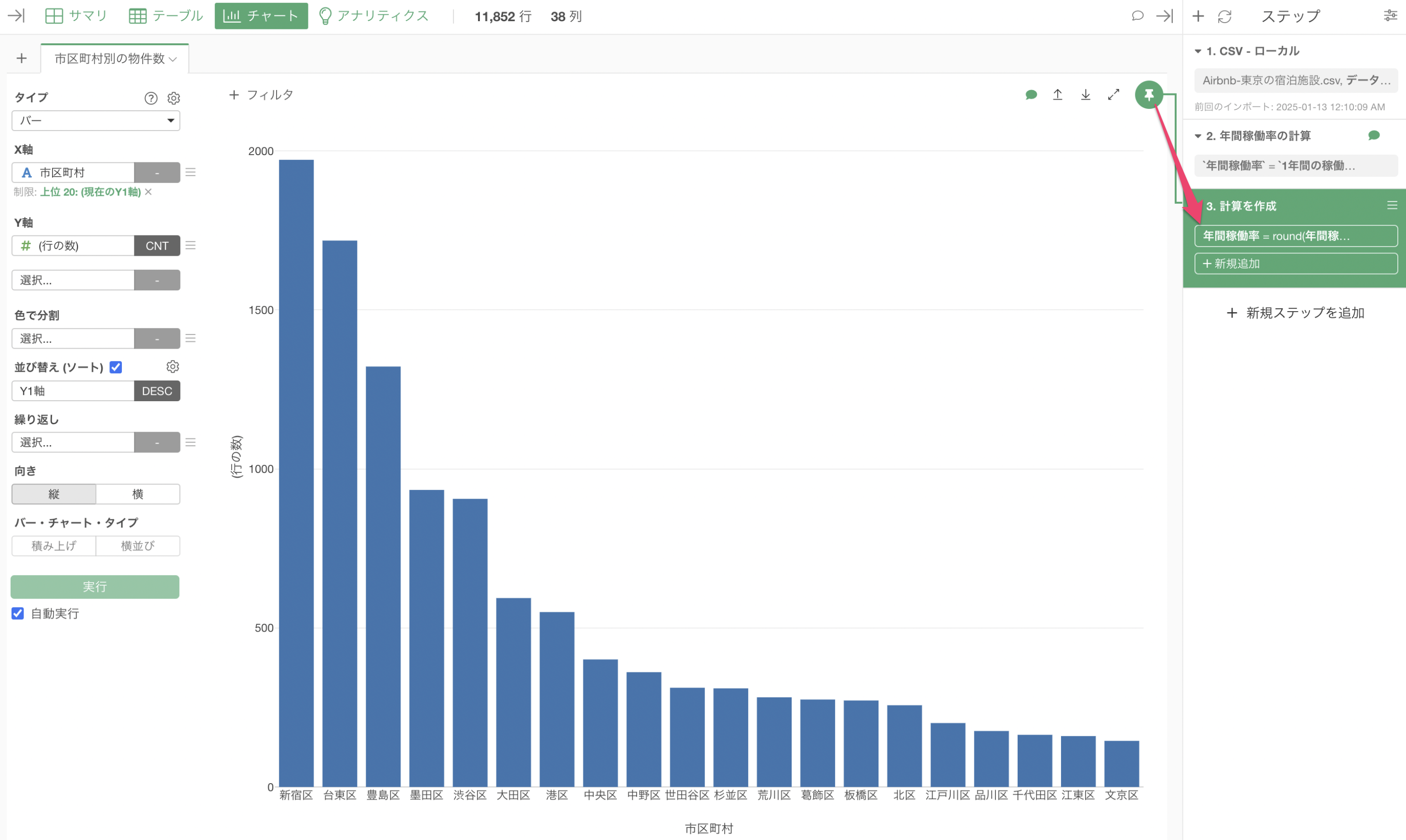This screenshot has width=1406, height=840.
Task: Collapse step 1. CSV - ローカル
Action: 1198,51
